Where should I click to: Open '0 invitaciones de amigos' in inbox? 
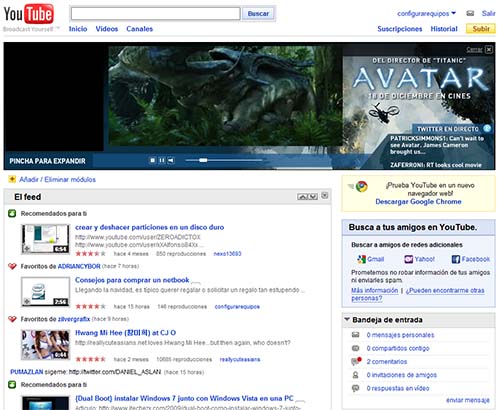point(401,375)
